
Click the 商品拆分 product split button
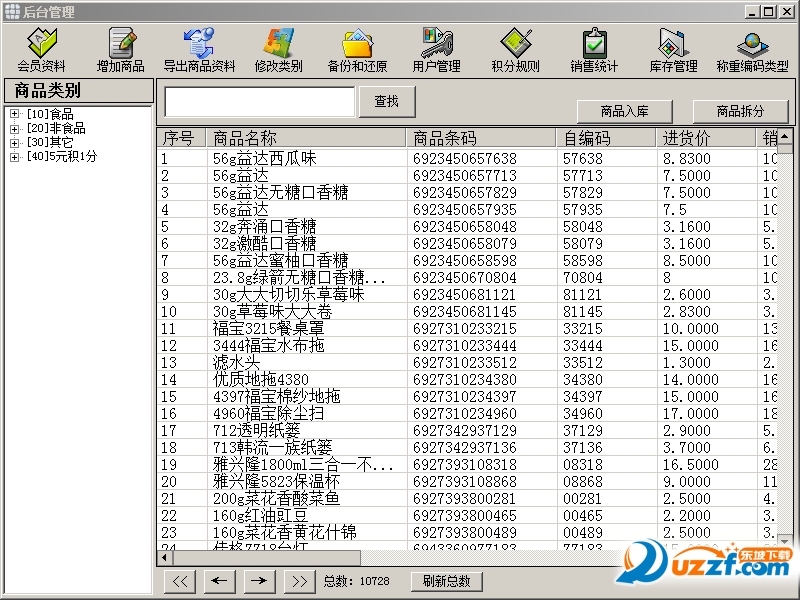740,111
